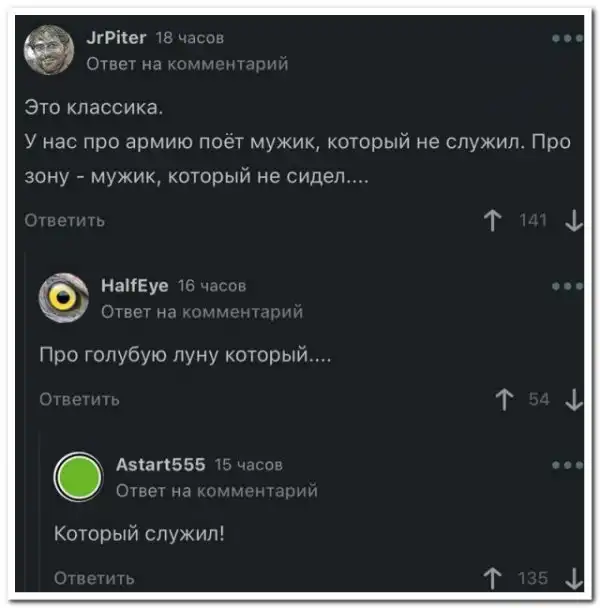Follow 'Ответ на комментарий' link under JrPiter
600x608 pixels.
[x=187, y=64]
